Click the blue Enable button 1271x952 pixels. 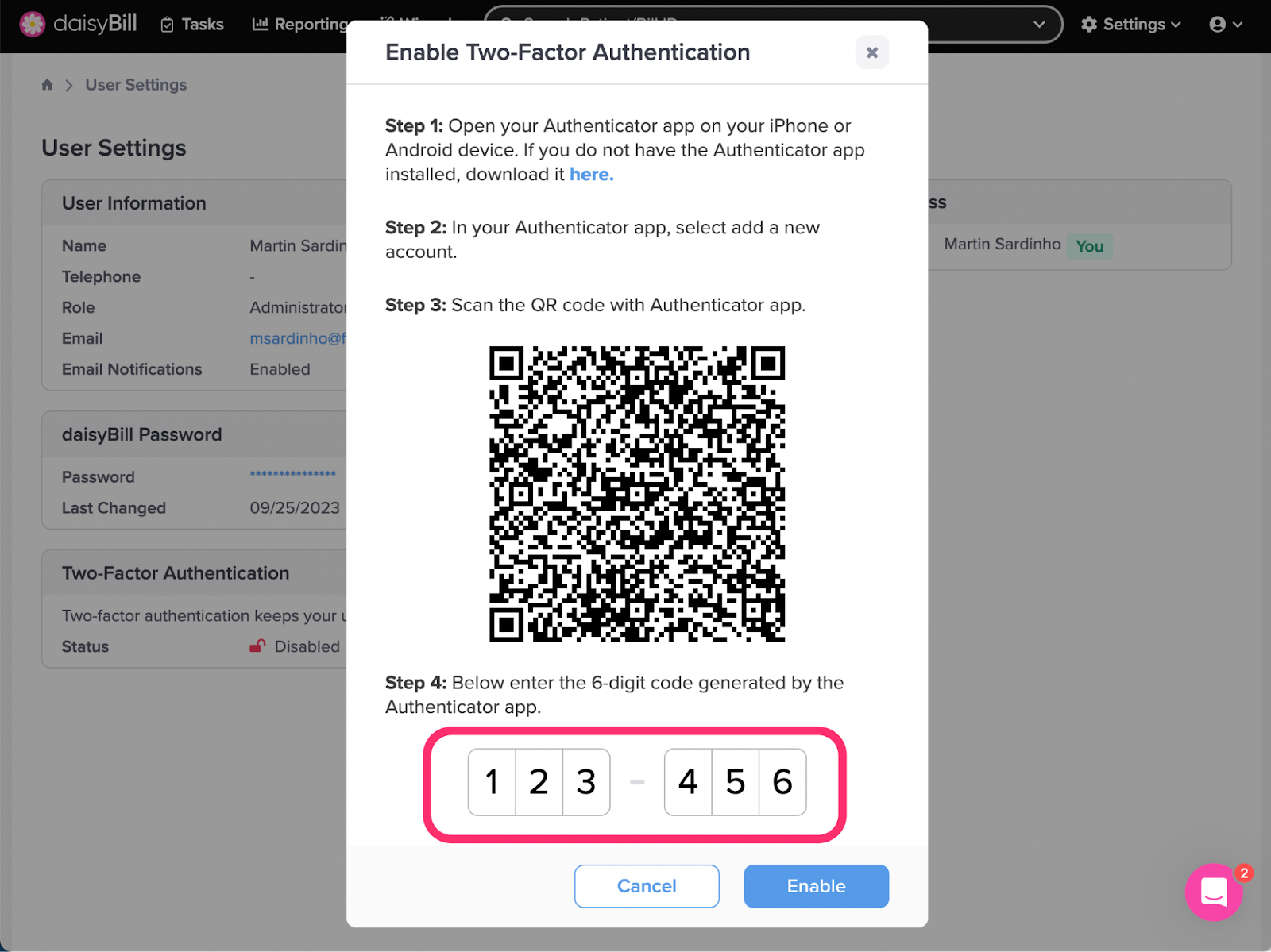[x=817, y=886]
